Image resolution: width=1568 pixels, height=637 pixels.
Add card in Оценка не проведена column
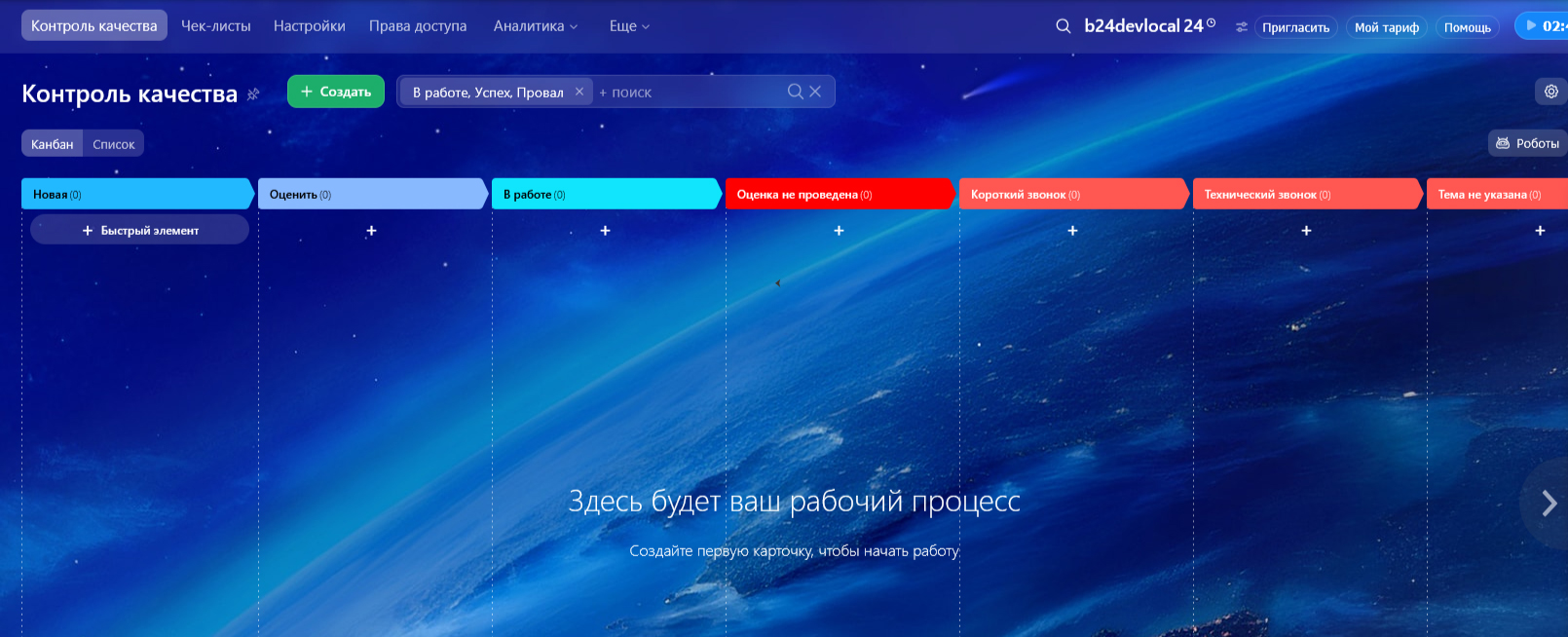point(839,231)
